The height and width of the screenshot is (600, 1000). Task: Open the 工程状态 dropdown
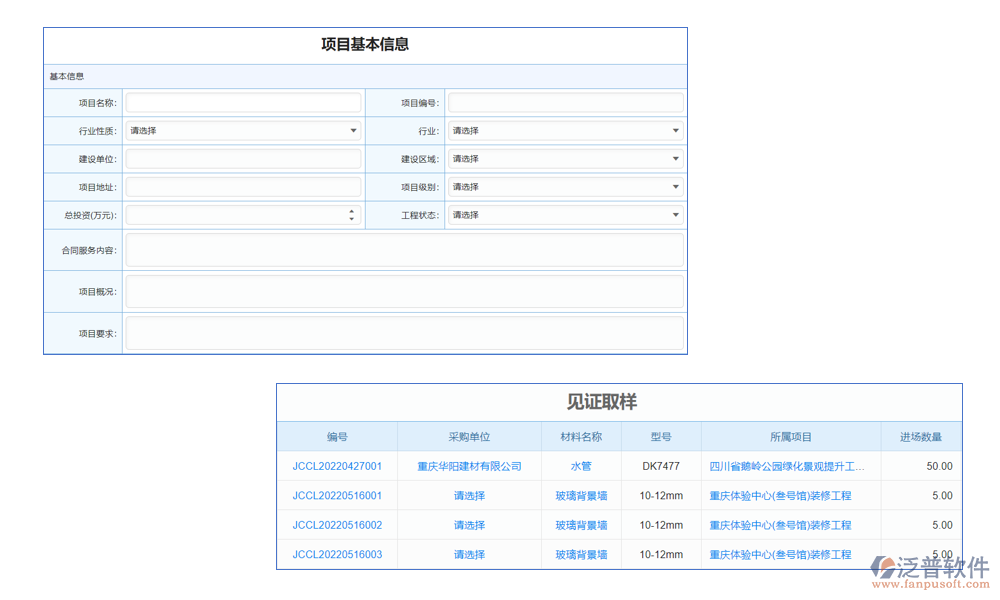point(565,215)
